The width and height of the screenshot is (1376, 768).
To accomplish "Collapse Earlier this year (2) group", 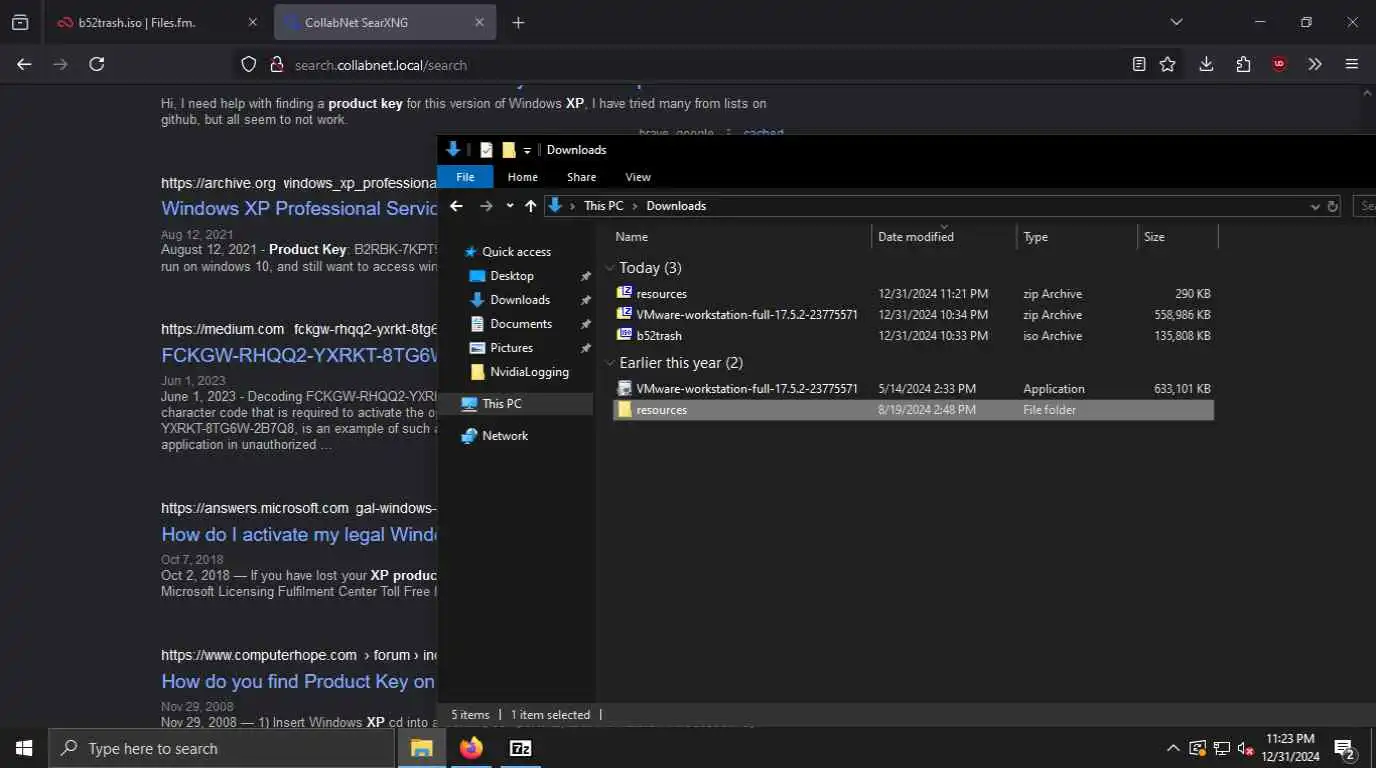I will [x=610, y=363].
